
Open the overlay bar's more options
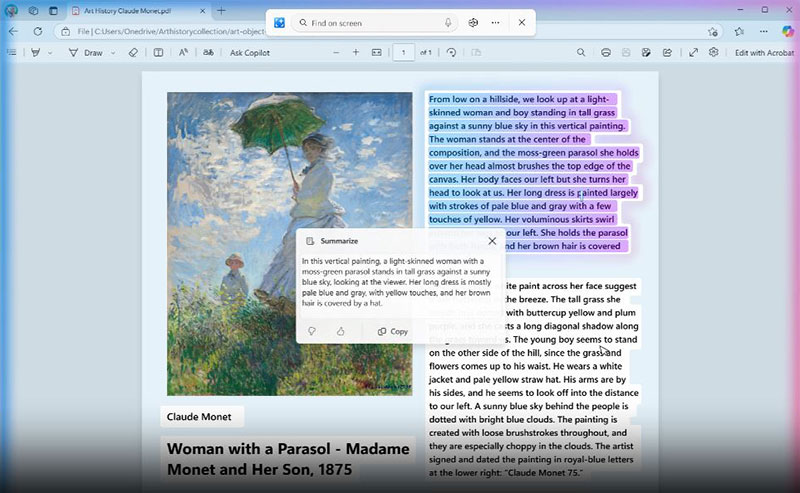click(495, 23)
